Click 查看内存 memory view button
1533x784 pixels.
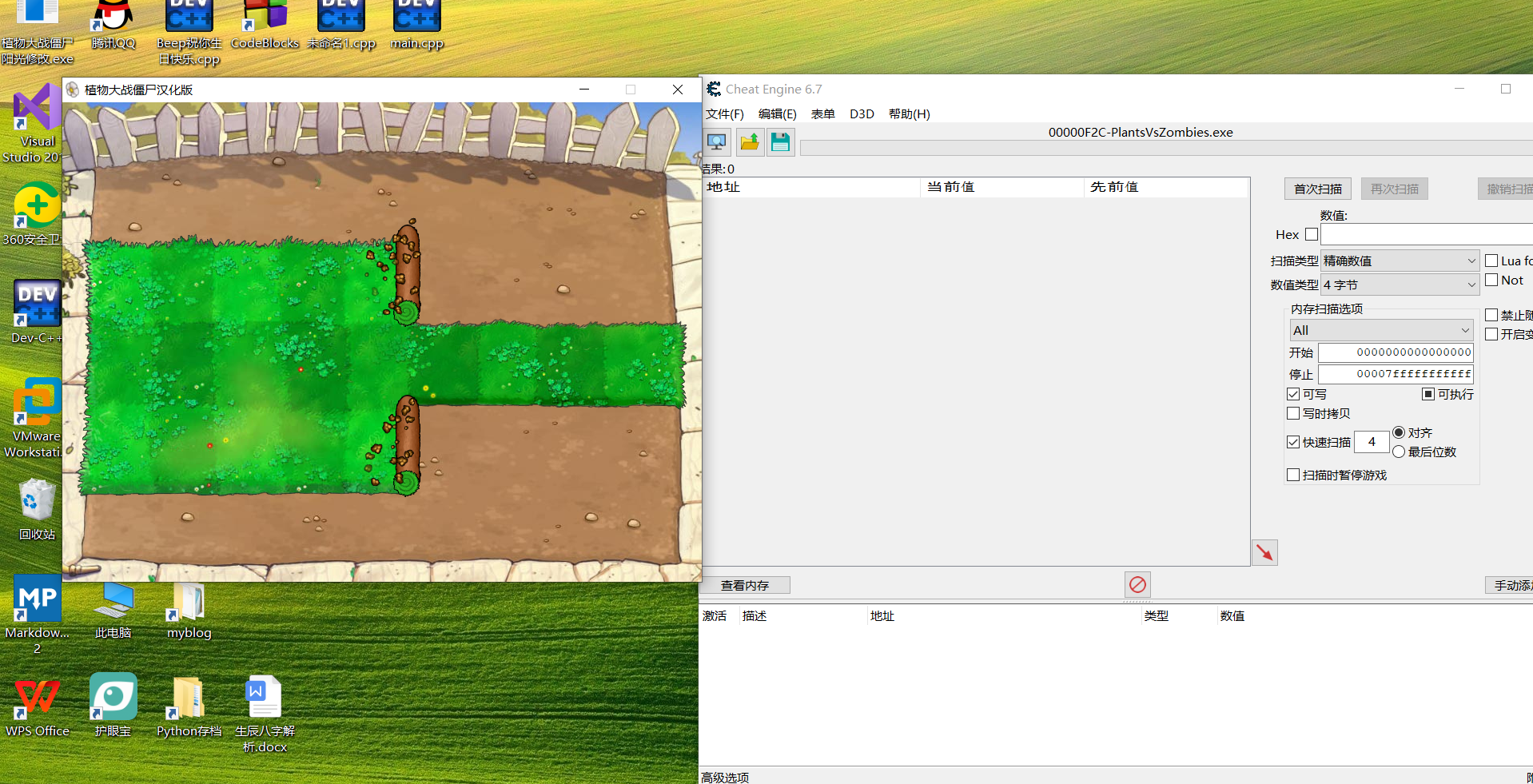coord(745,585)
